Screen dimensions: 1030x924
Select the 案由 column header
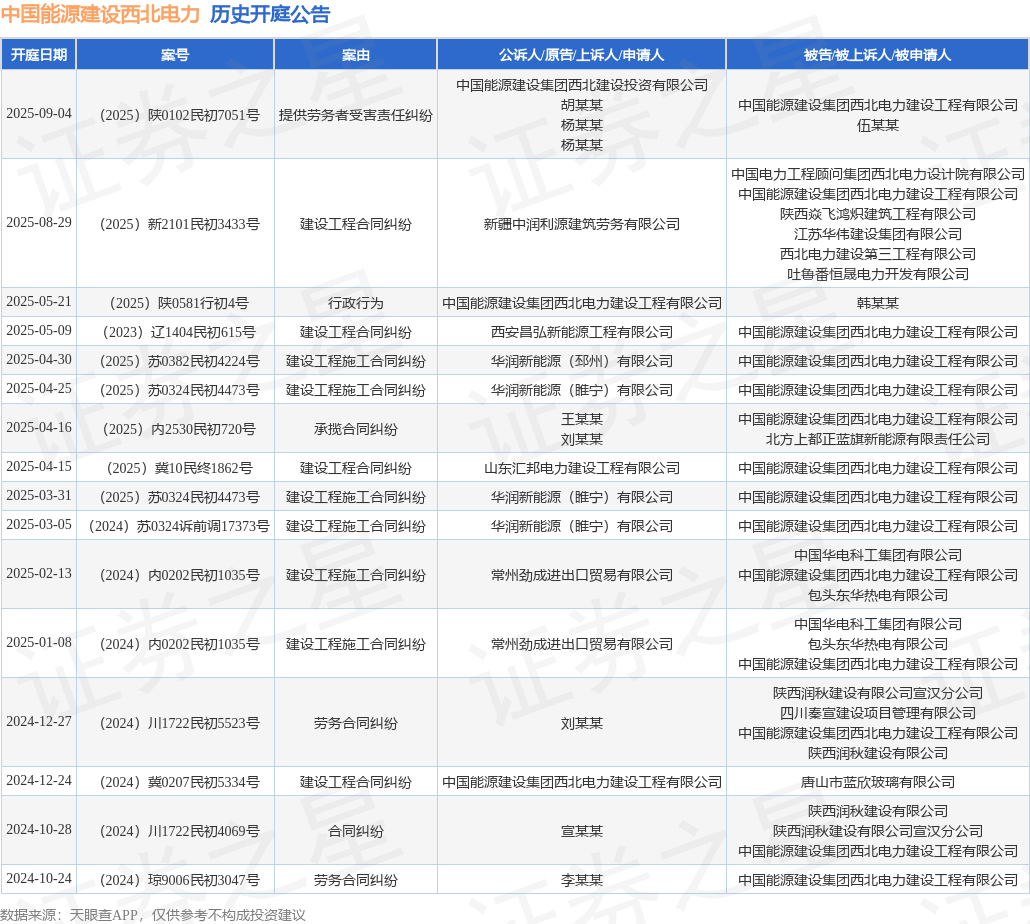(355, 55)
